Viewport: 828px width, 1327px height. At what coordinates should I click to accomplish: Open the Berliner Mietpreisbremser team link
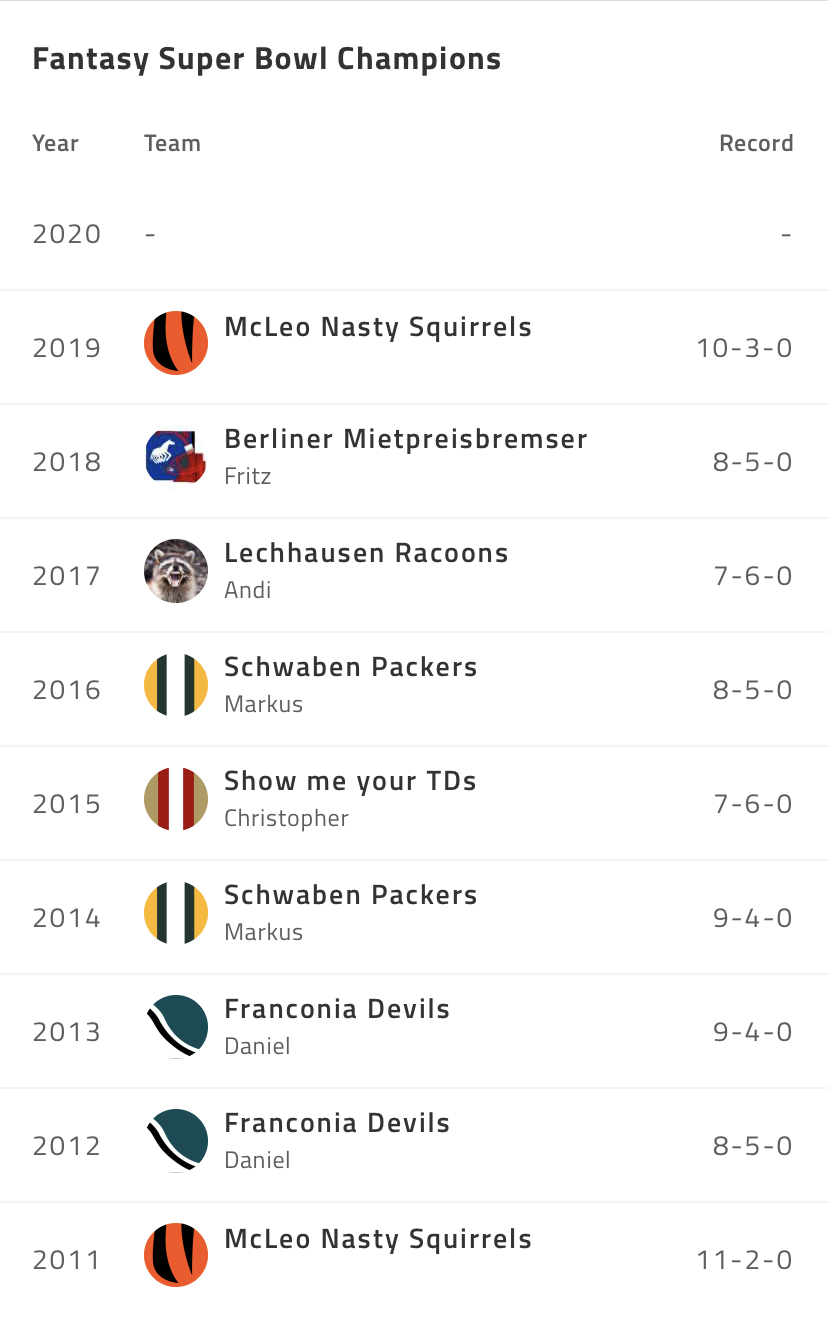click(x=406, y=439)
